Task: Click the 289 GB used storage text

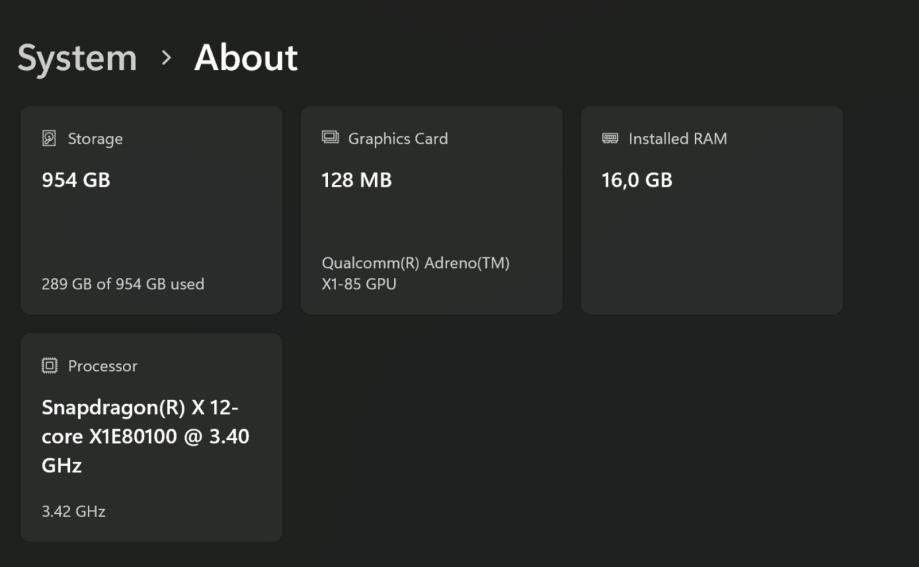Action: point(123,284)
